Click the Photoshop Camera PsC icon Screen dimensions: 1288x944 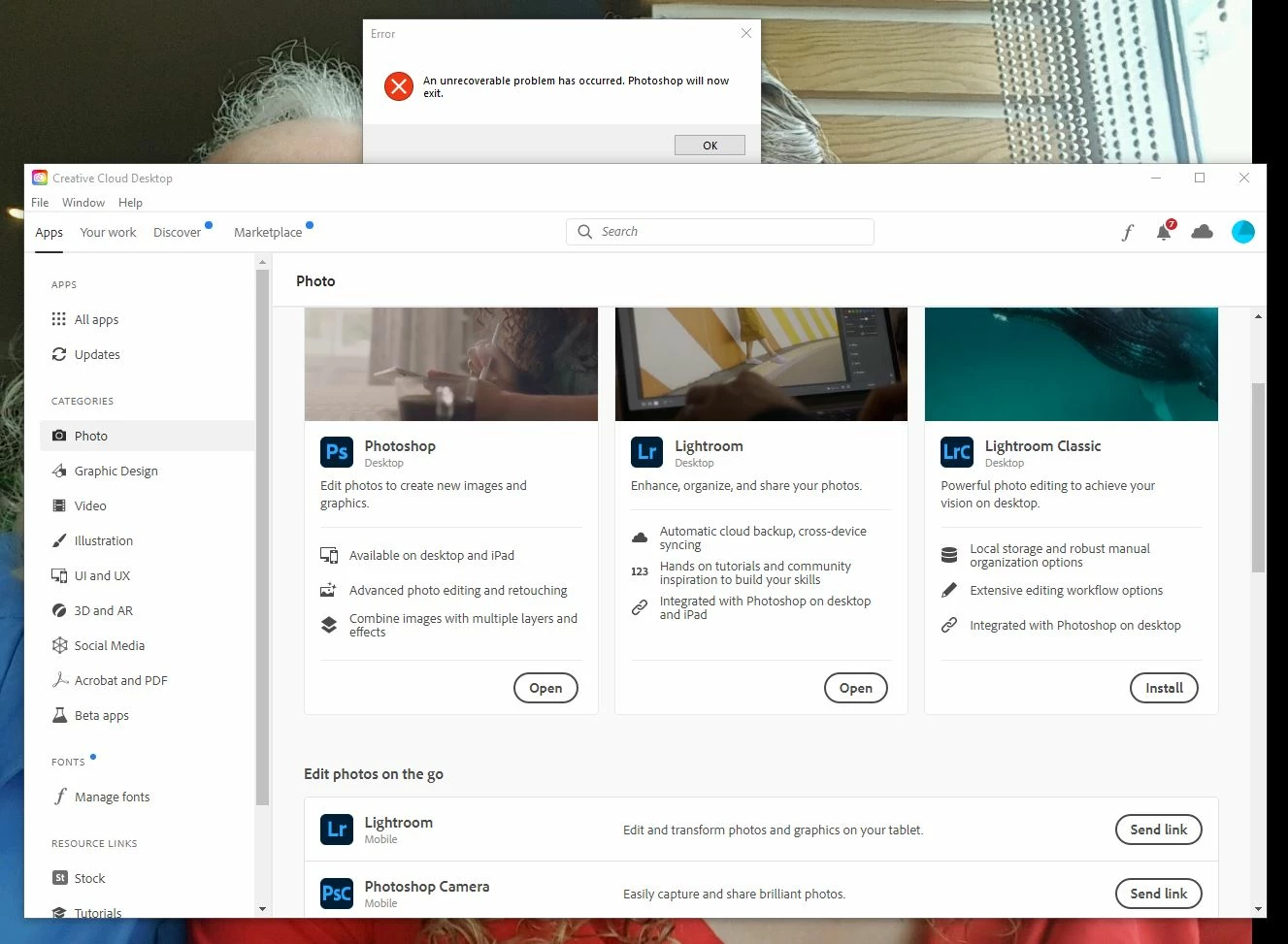(x=337, y=893)
